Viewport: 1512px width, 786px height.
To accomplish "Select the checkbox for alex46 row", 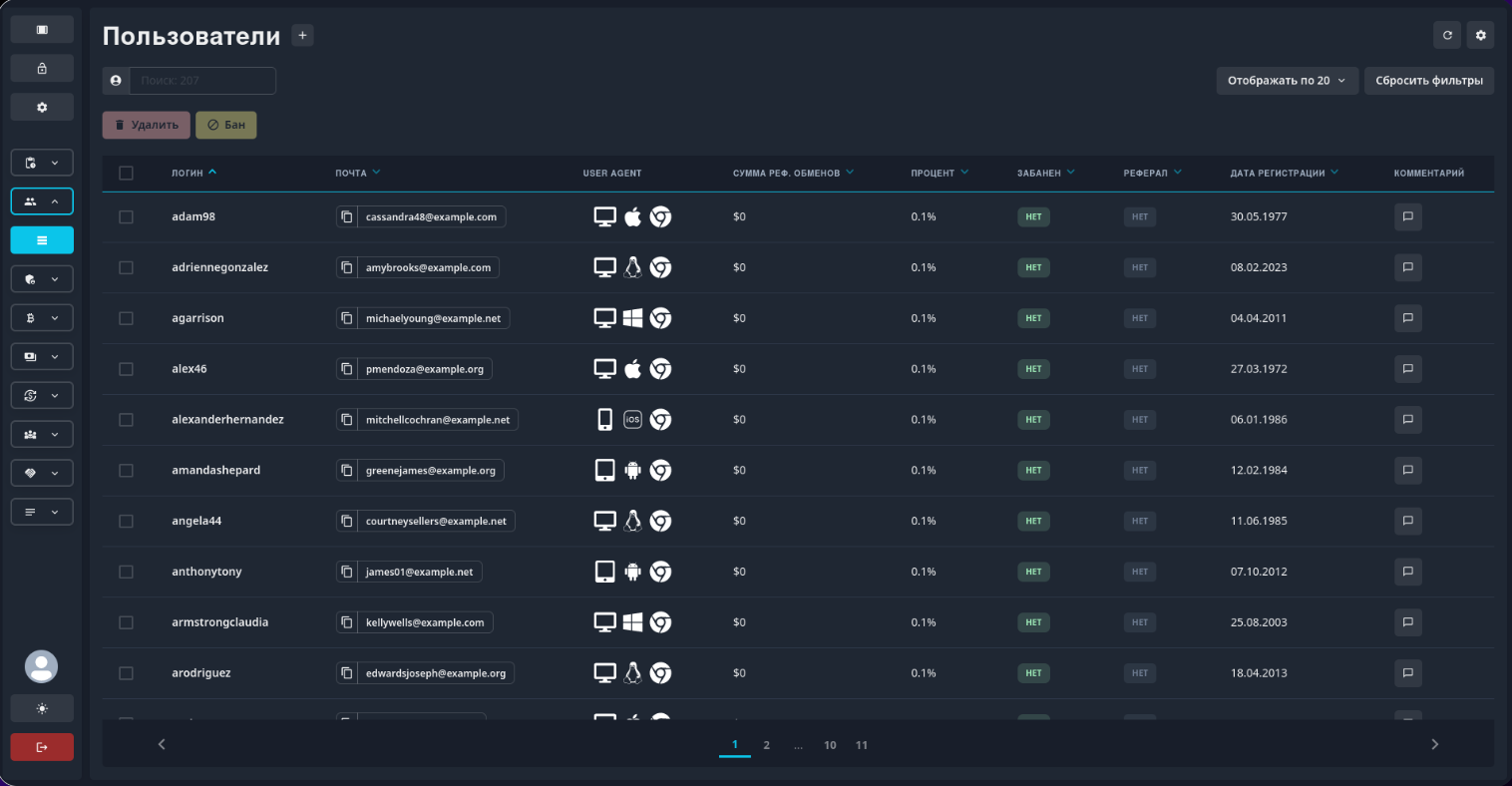I will click(x=126, y=369).
